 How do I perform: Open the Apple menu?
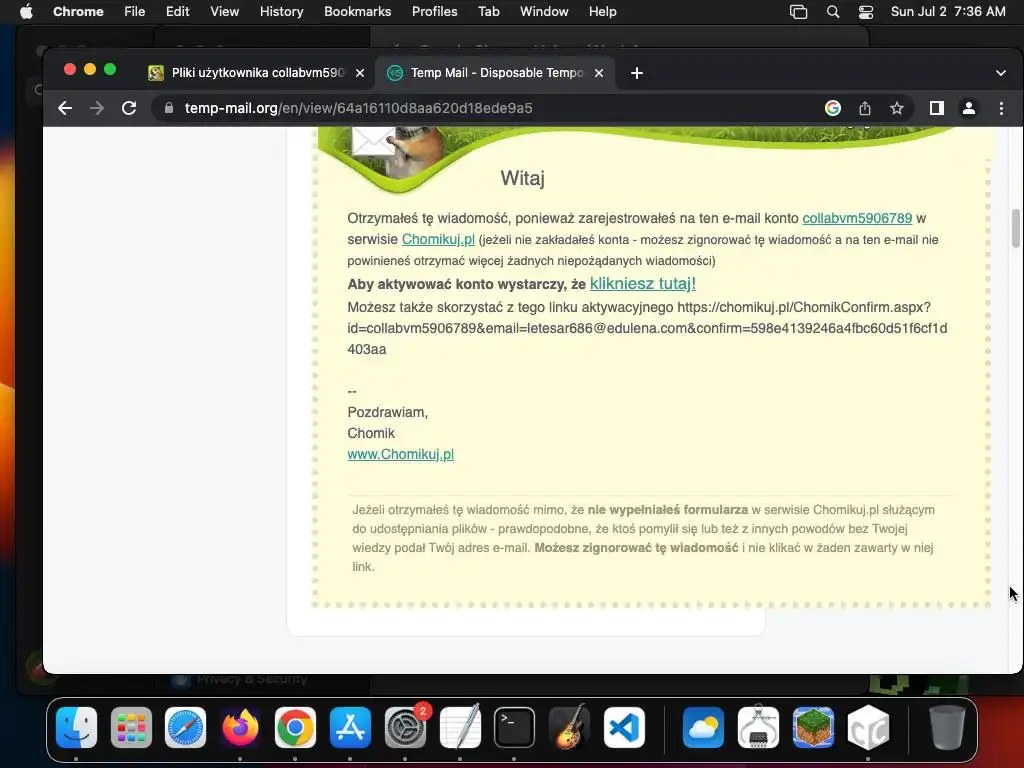point(26,12)
